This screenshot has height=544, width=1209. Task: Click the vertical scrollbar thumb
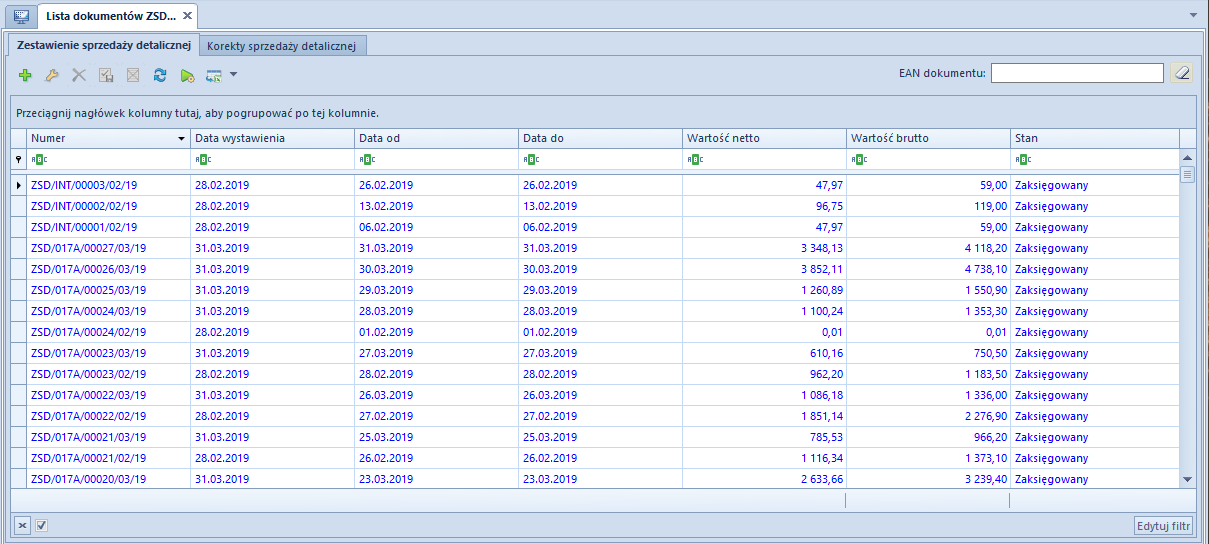click(1188, 174)
